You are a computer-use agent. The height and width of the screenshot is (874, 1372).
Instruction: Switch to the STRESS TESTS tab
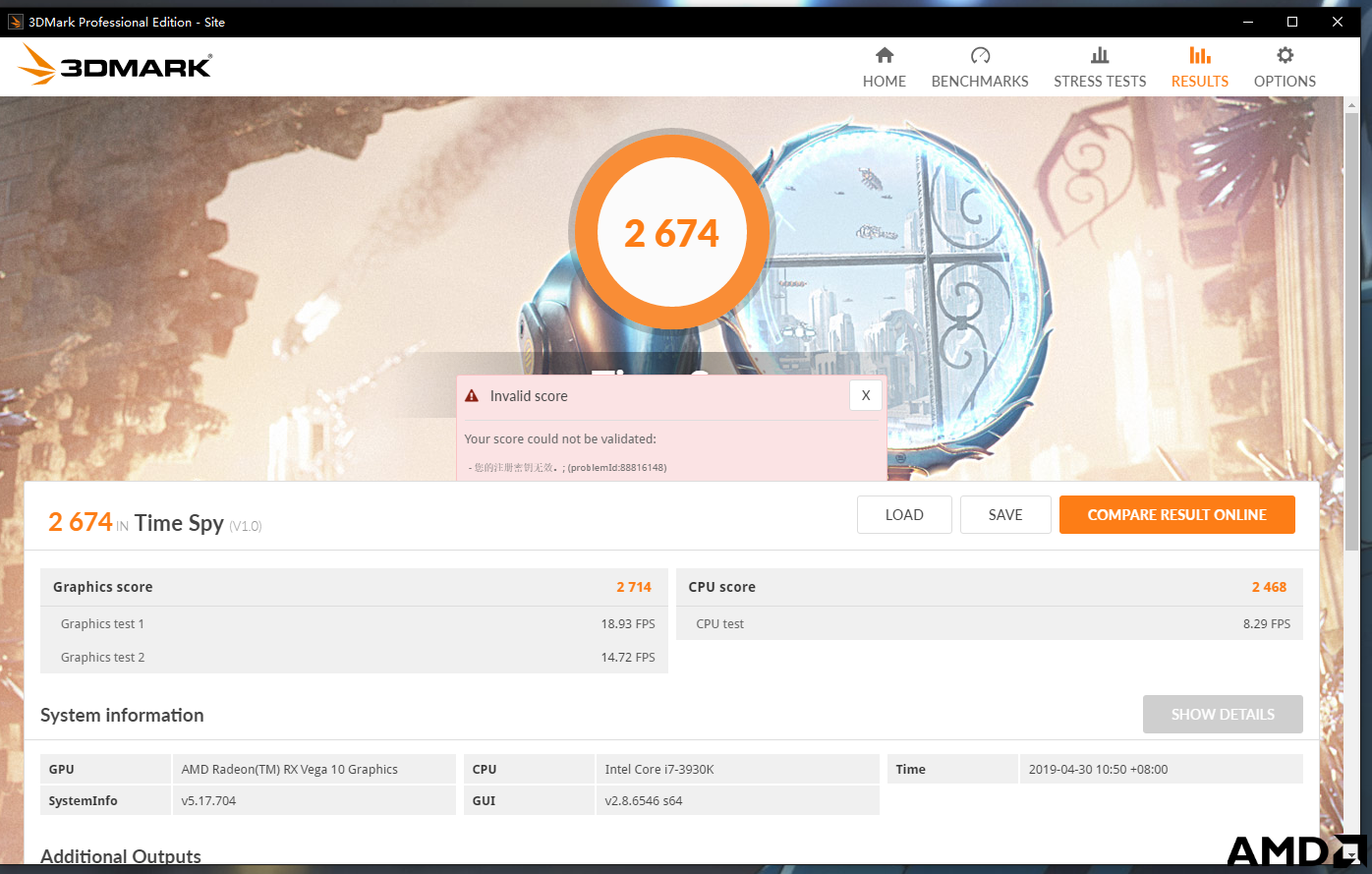1100,68
